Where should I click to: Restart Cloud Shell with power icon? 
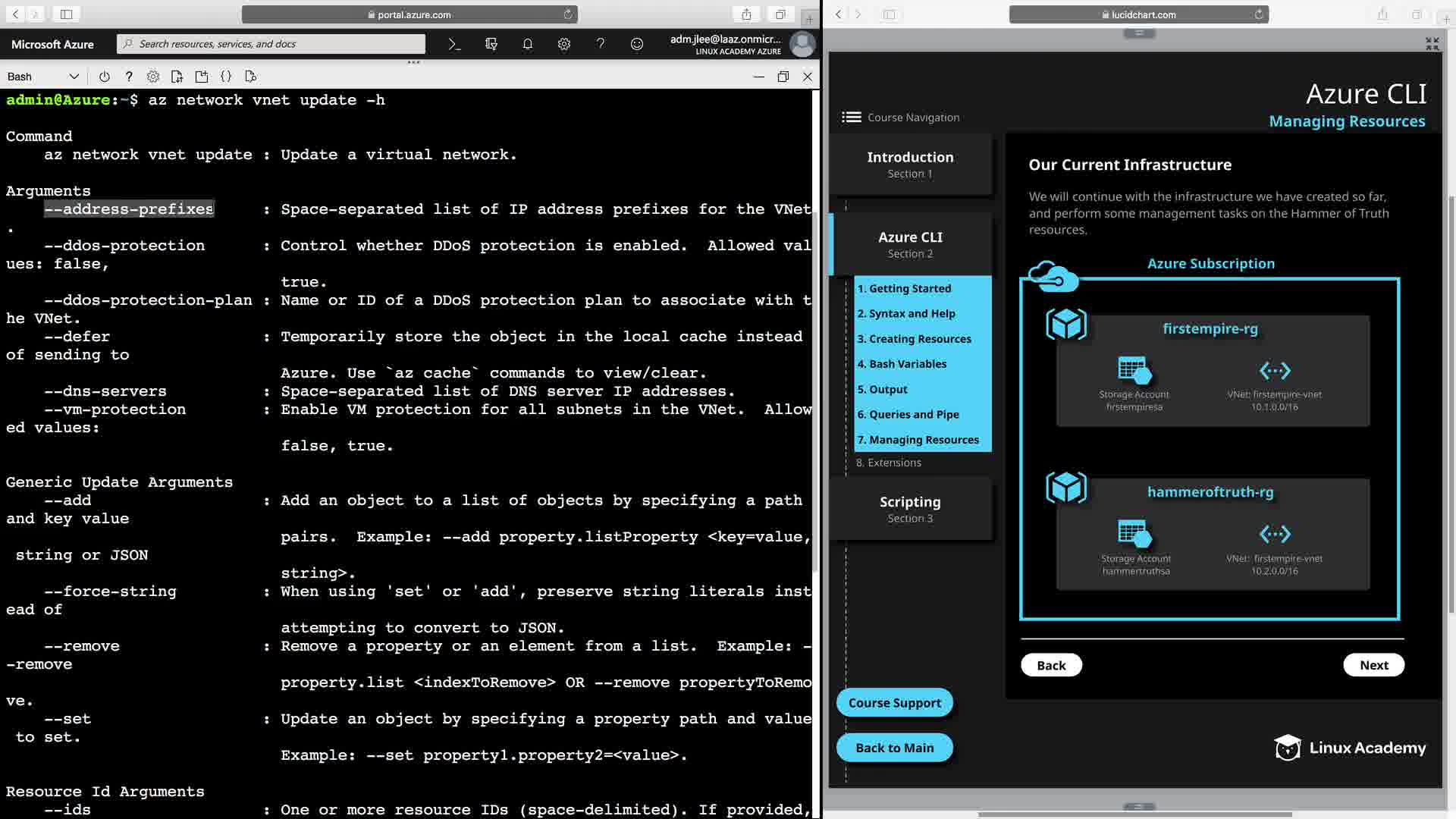click(x=105, y=77)
